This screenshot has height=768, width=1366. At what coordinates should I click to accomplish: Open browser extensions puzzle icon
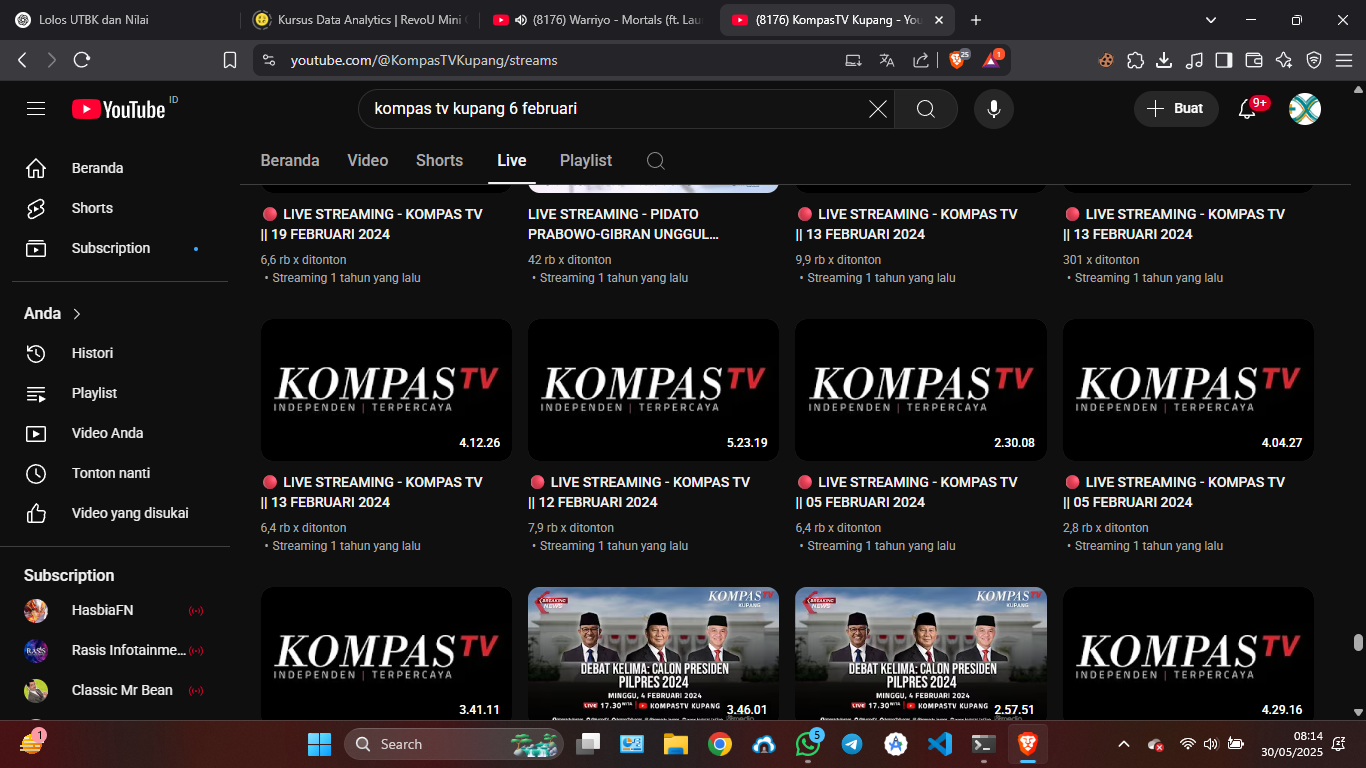(x=1135, y=60)
